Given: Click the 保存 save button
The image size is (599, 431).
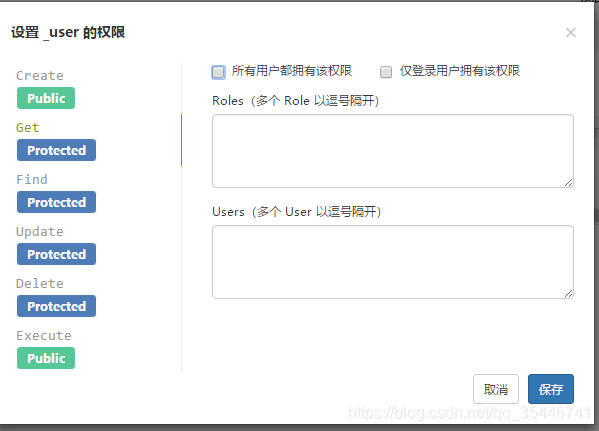Looking at the screenshot, I should [550, 389].
